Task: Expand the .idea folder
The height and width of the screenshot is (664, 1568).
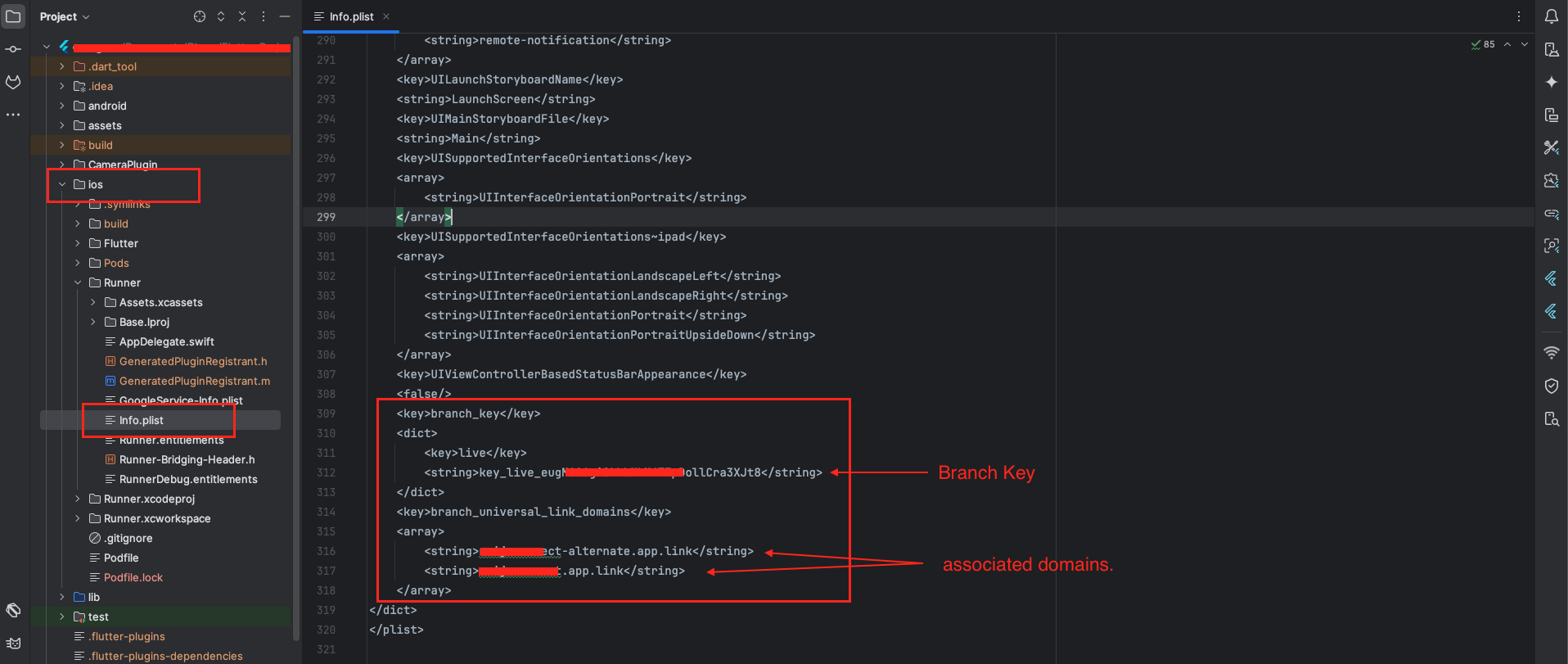Action: pyautogui.click(x=62, y=86)
